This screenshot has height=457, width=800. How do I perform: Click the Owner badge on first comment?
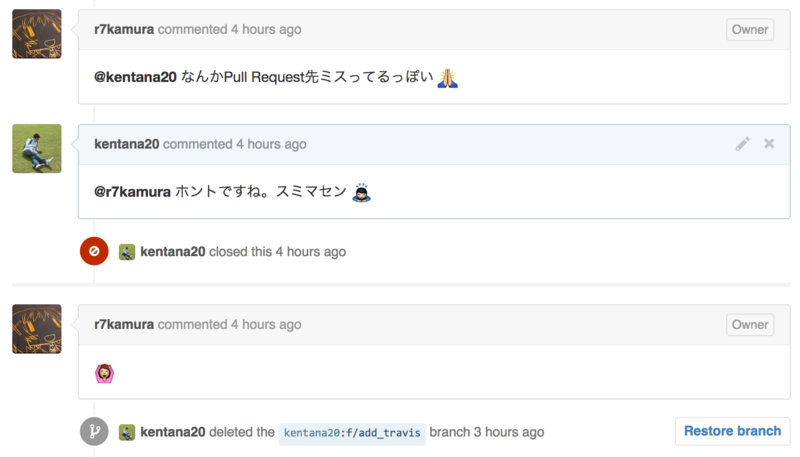749,30
